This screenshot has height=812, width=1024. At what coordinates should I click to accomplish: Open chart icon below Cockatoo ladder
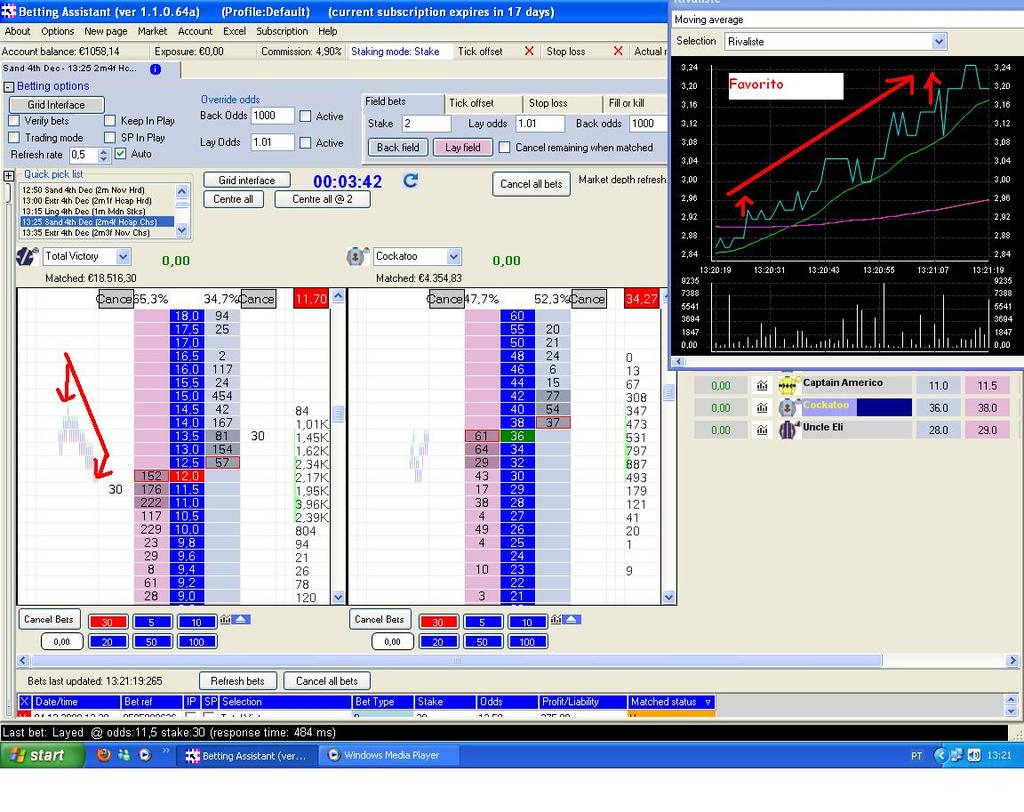556,619
